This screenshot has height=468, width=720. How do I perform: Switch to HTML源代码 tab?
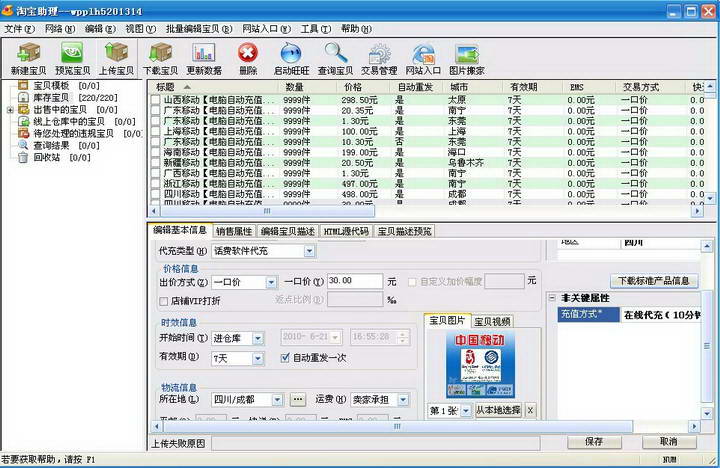click(x=346, y=231)
